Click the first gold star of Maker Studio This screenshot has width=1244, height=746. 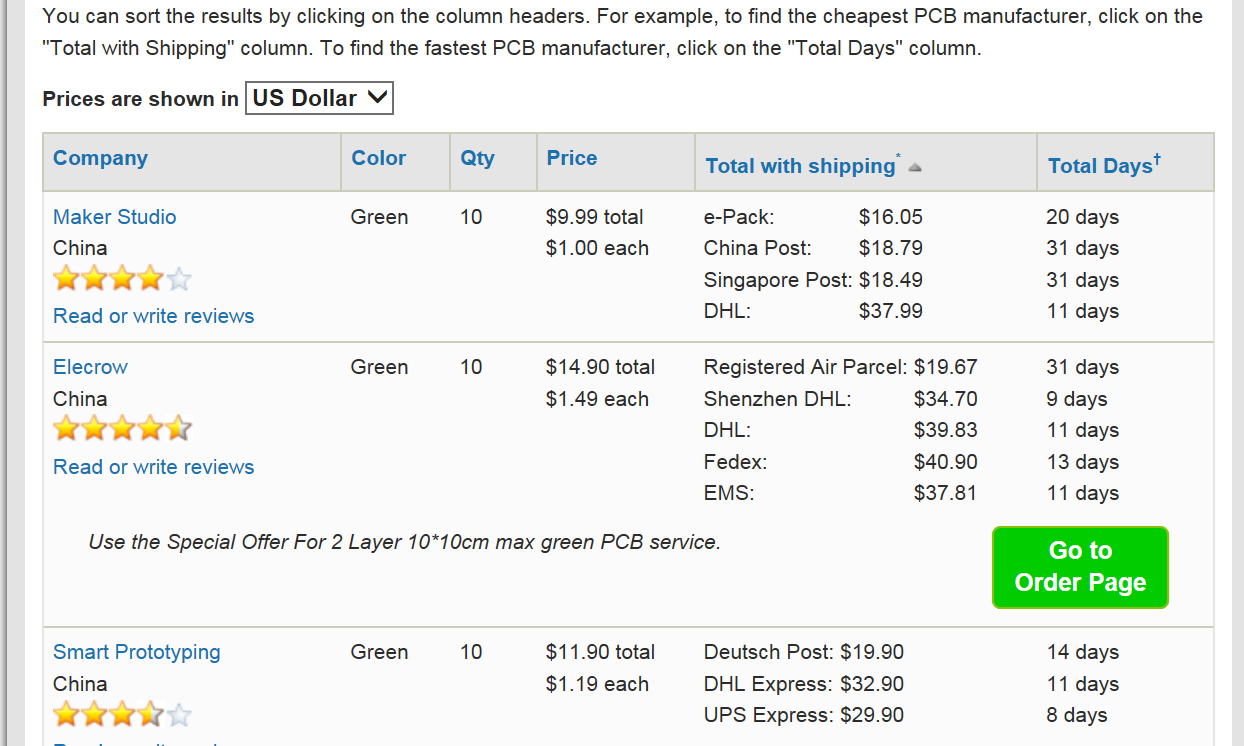click(66, 279)
